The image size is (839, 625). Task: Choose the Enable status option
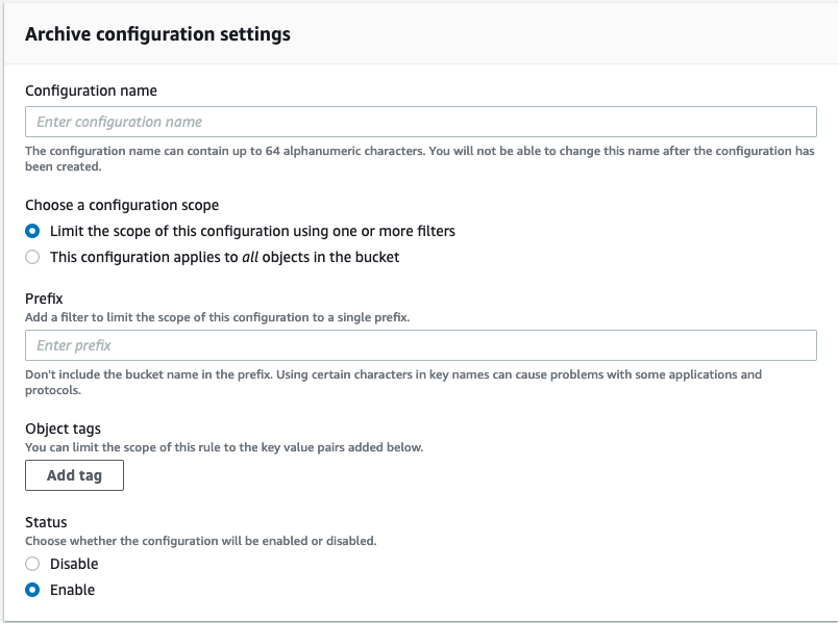click(31, 589)
